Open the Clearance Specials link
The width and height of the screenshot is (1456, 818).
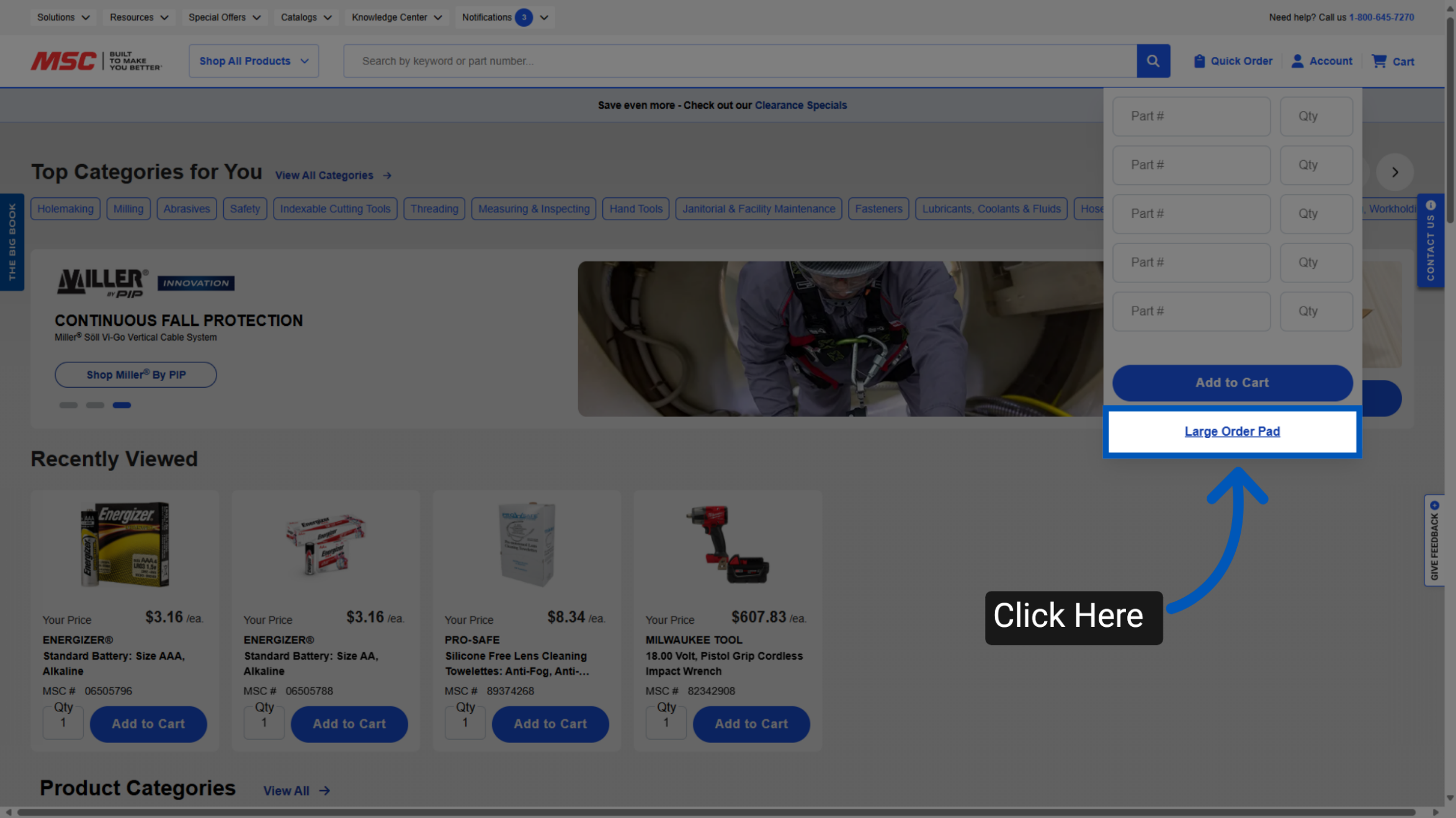click(800, 106)
